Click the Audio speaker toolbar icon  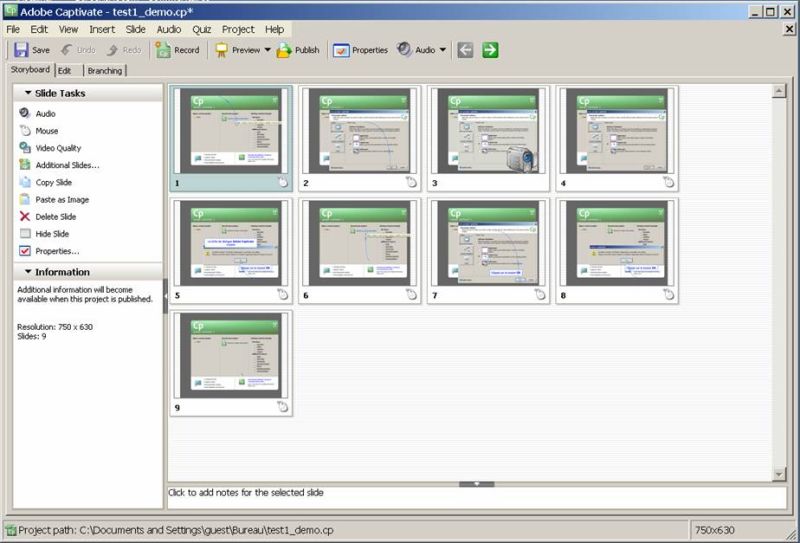pos(404,50)
